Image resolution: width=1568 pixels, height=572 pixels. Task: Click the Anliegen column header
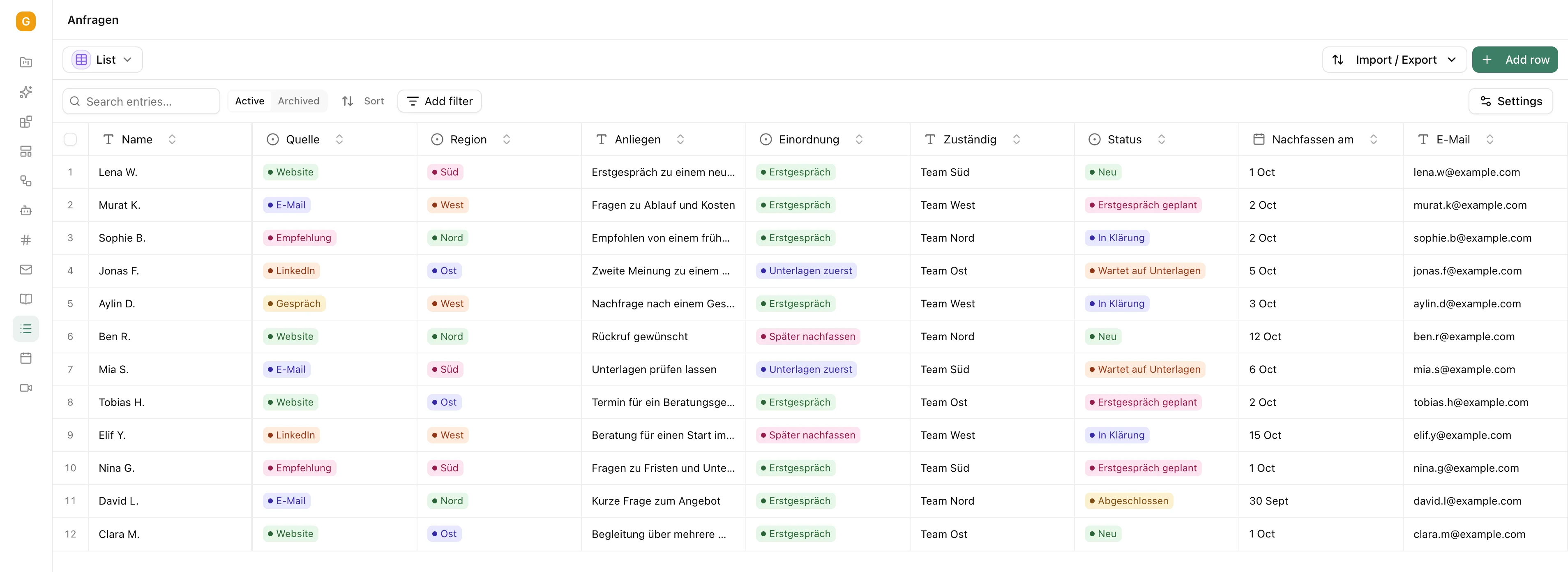click(663, 139)
